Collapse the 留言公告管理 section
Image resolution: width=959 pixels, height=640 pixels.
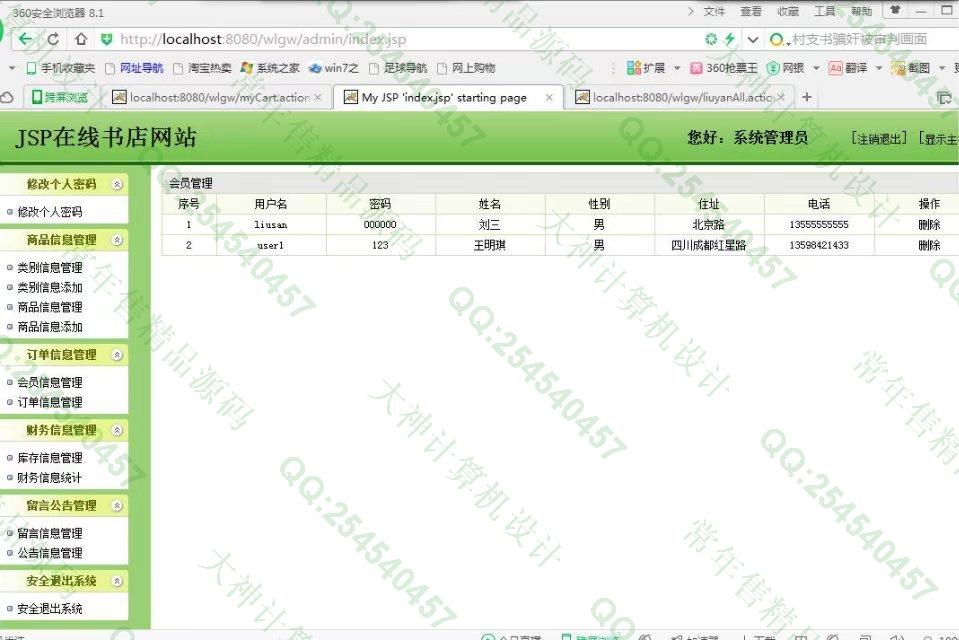pos(117,506)
